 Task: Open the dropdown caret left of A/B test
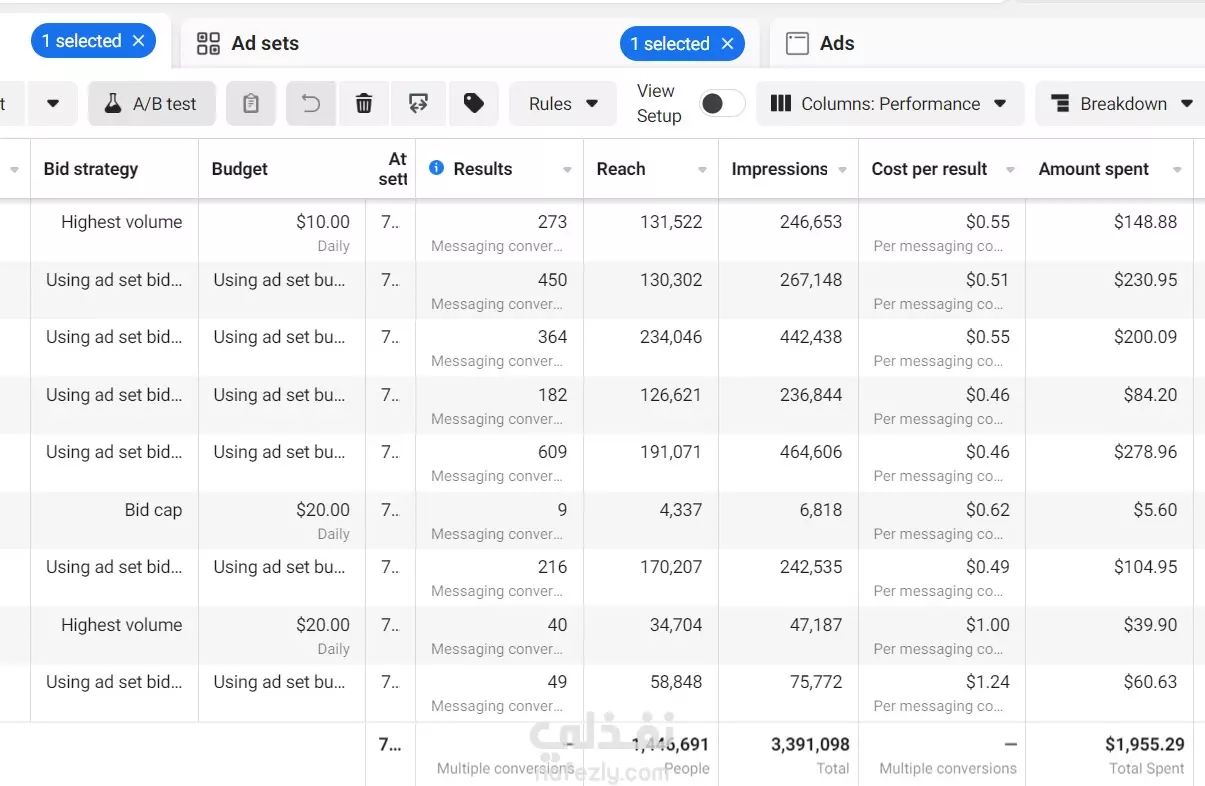pyautogui.click(x=53, y=104)
